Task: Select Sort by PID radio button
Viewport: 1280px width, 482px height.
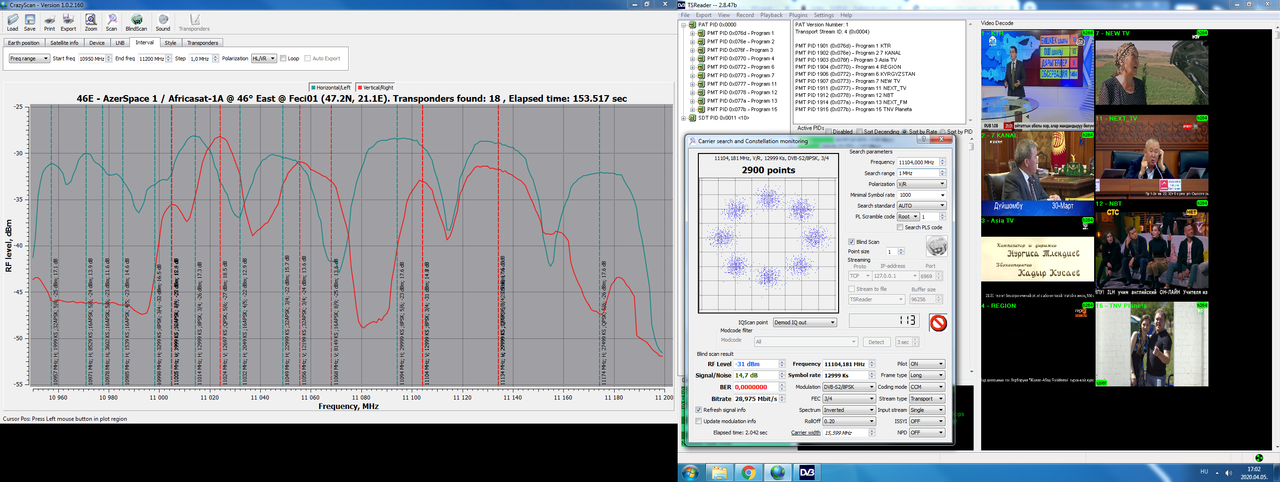Action: (x=942, y=131)
